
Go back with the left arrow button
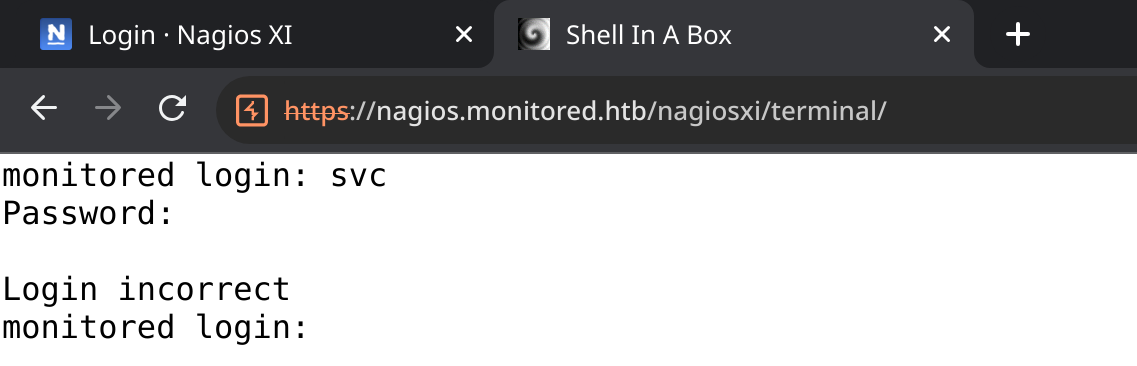[44, 109]
